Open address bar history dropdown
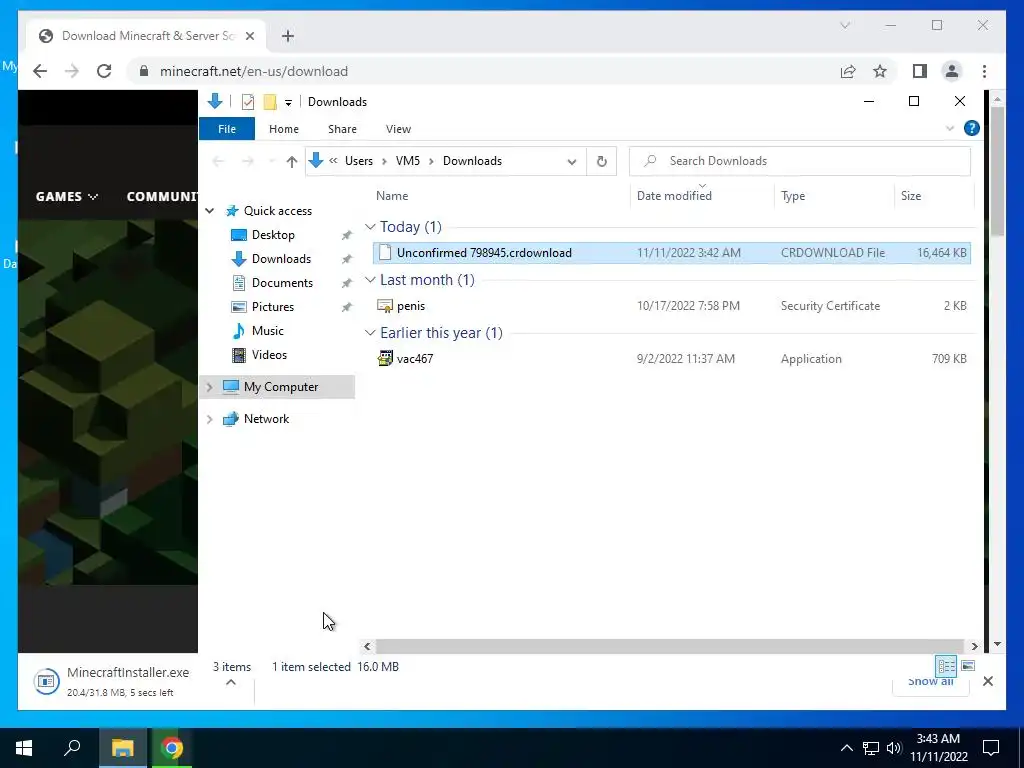This screenshot has height=768, width=1024. tap(571, 161)
